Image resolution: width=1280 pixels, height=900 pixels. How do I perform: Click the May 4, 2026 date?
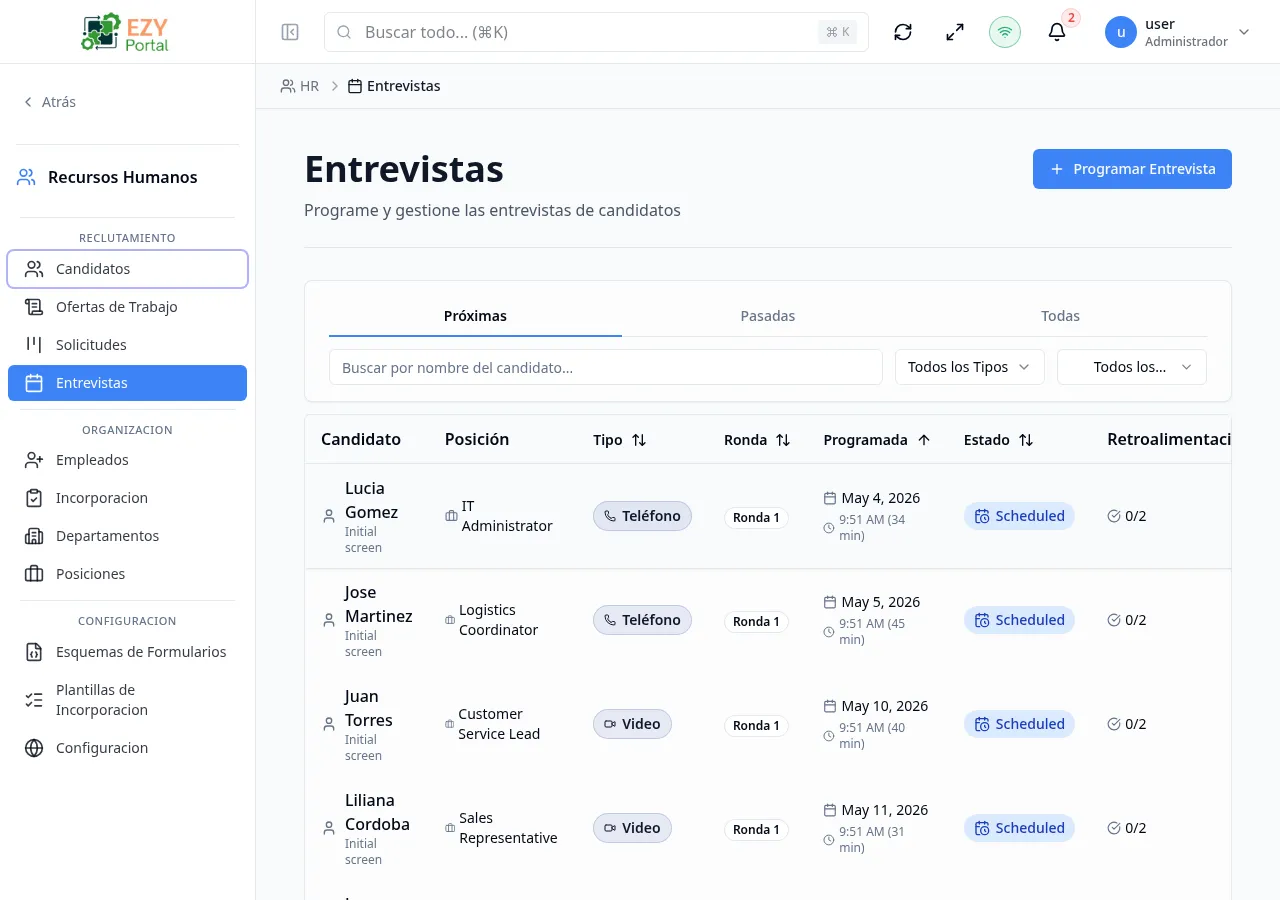pyautogui.click(x=881, y=498)
